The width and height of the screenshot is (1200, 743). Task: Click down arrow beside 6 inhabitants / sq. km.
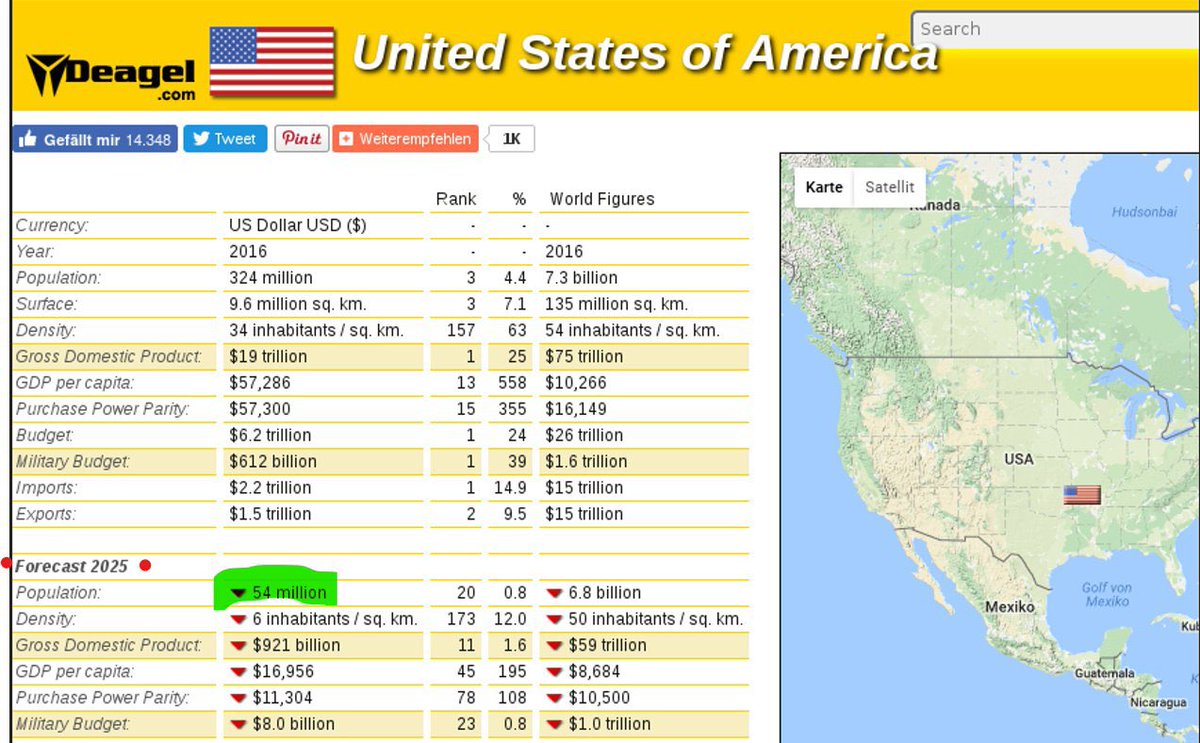(x=238, y=619)
